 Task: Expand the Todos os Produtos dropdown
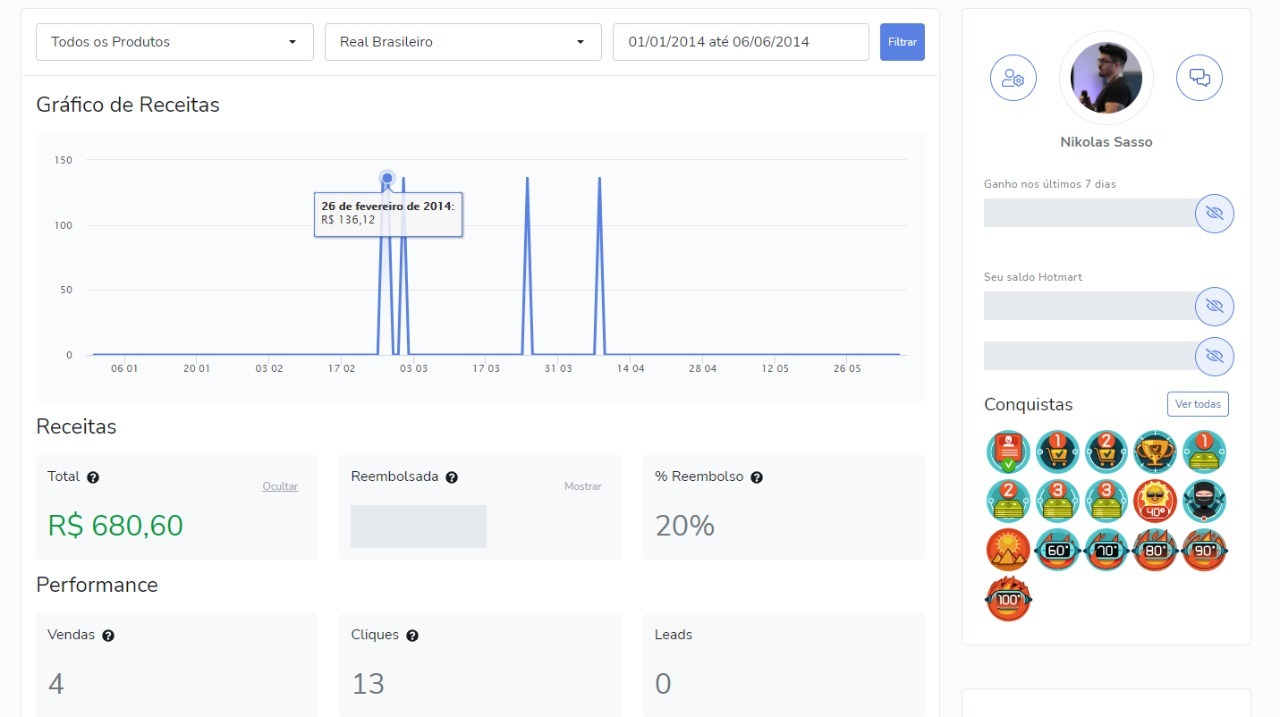click(174, 42)
